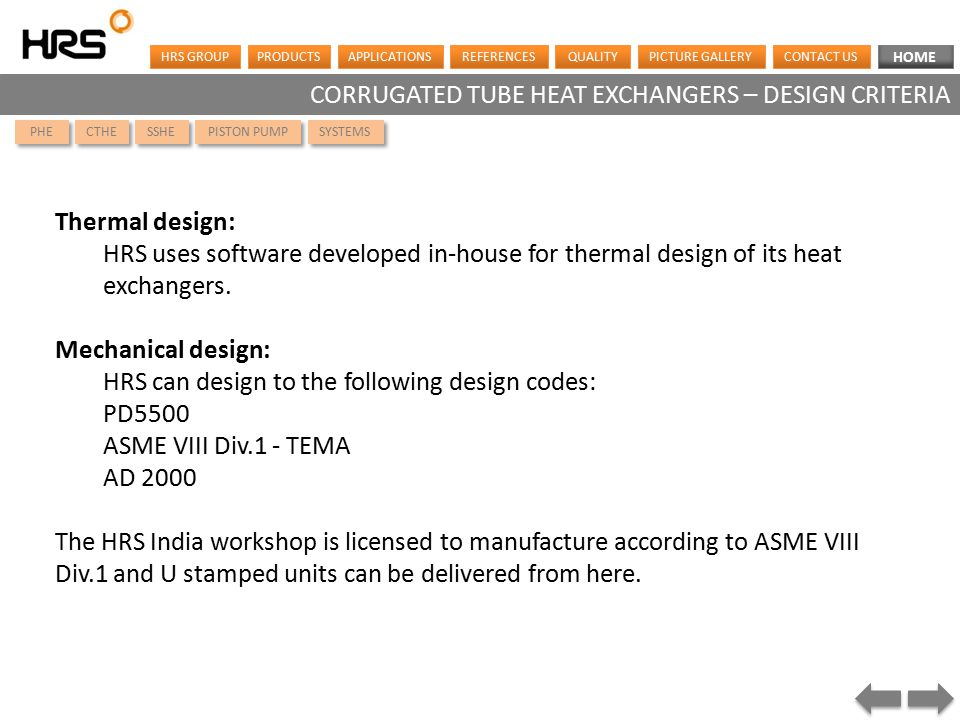Go to the previous slide arrow
This screenshot has width=960, height=720.
click(878, 699)
